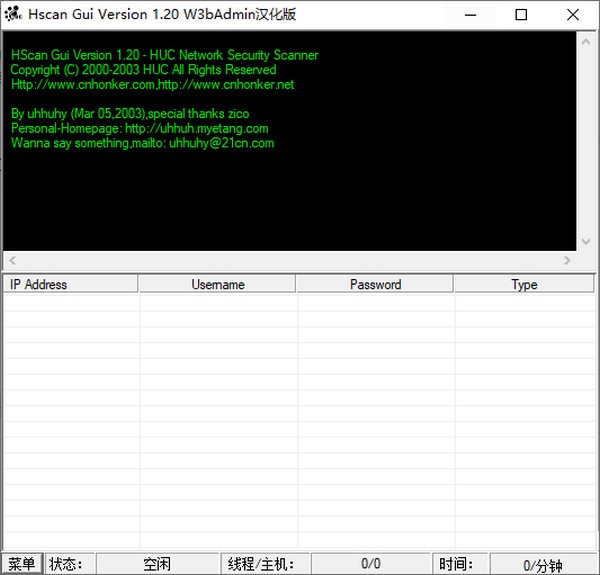Click the Username column header

pos(217,284)
